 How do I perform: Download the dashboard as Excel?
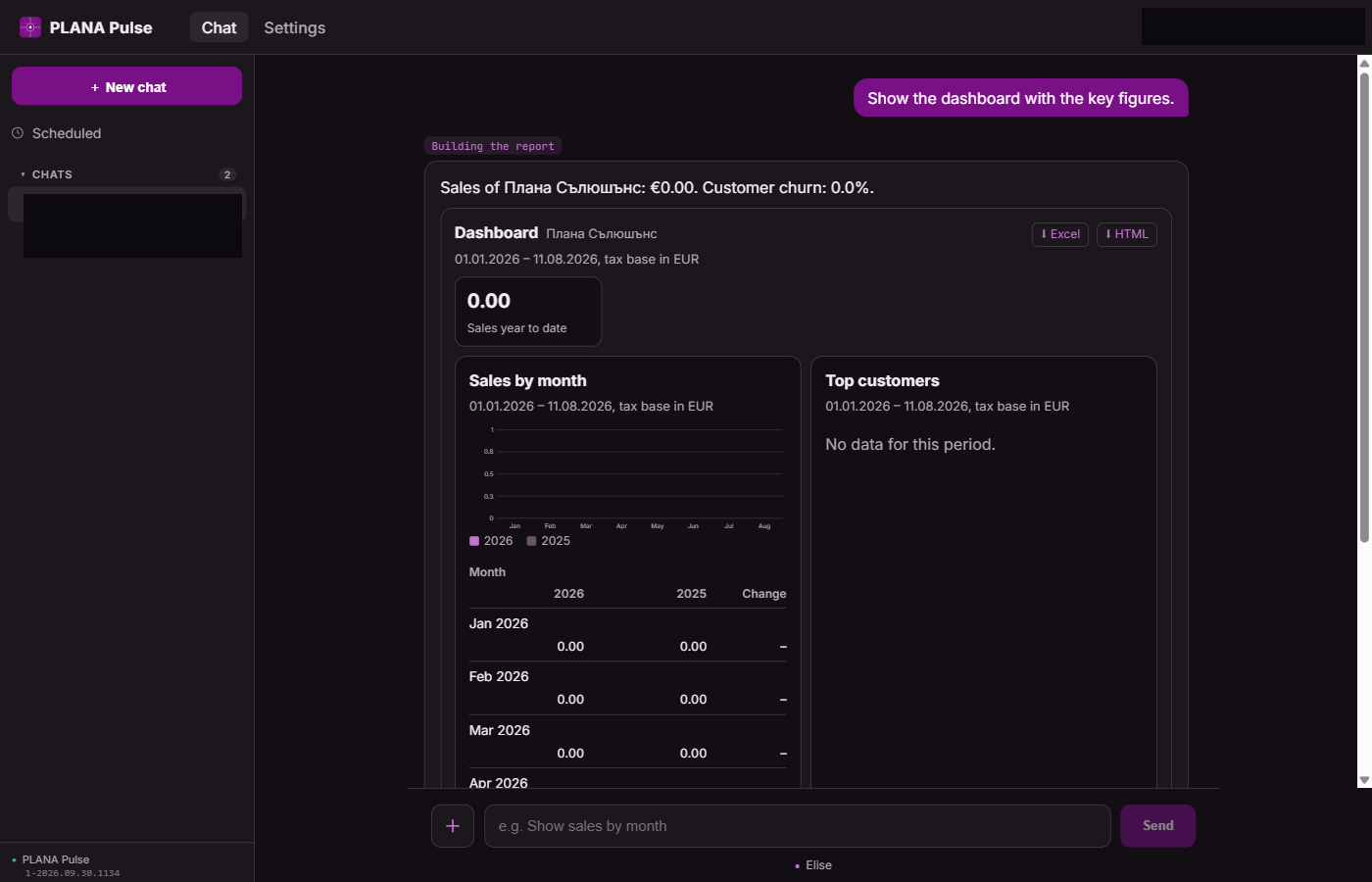(1060, 234)
